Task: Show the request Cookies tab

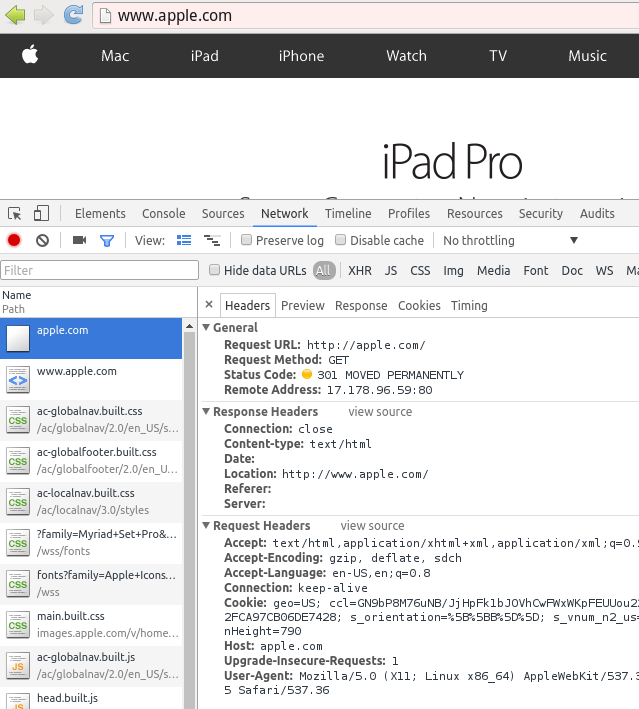Action: coord(419,306)
